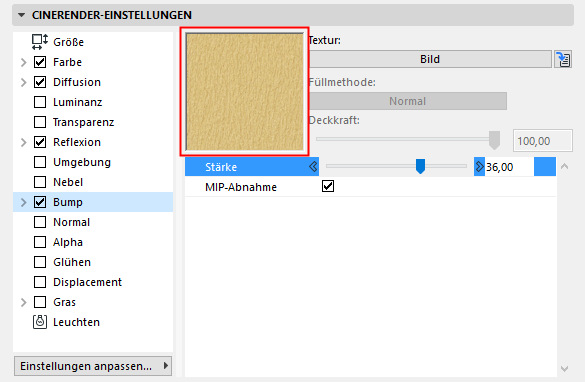
Task: Expand the Reflexion tree node
Action: (24, 142)
